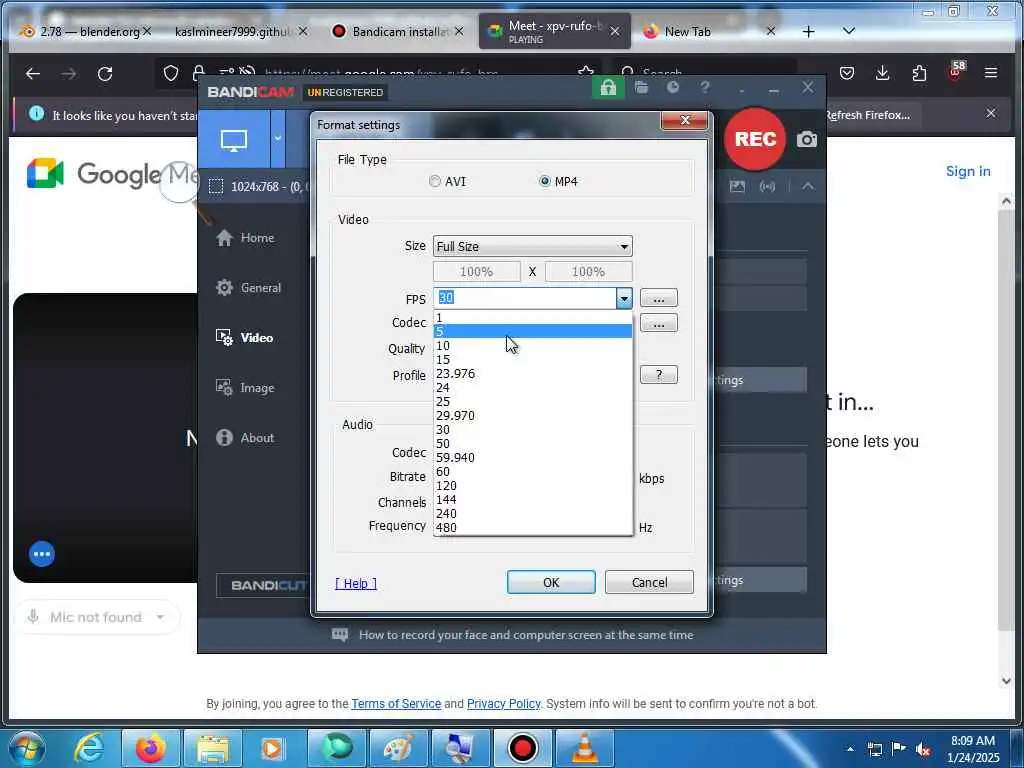The width and height of the screenshot is (1024, 768).
Task: Open the Help link in Format settings
Action: click(356, 583)
